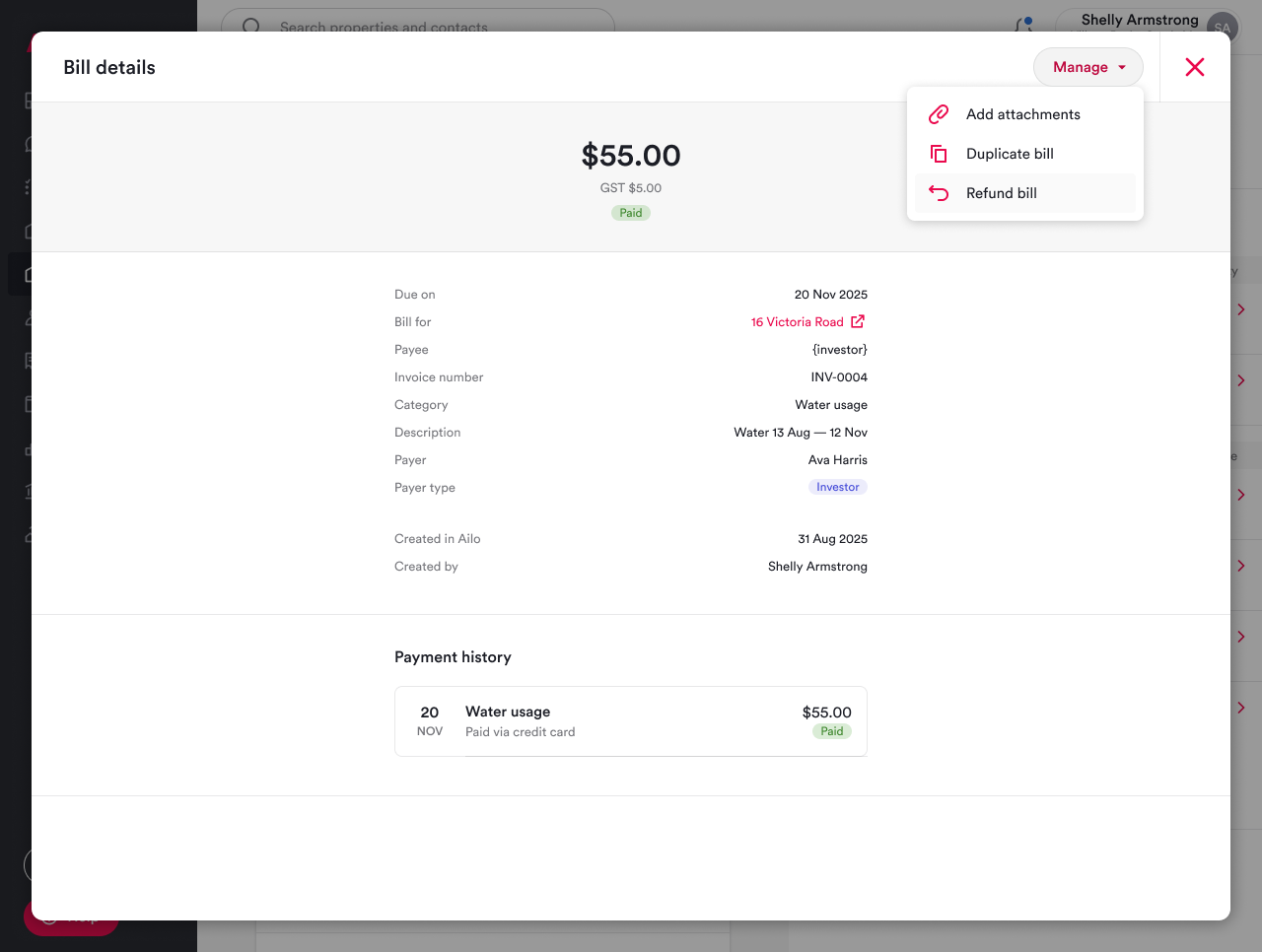
Task: Click due date 20 Nov 2025
Action: point(831,295)
